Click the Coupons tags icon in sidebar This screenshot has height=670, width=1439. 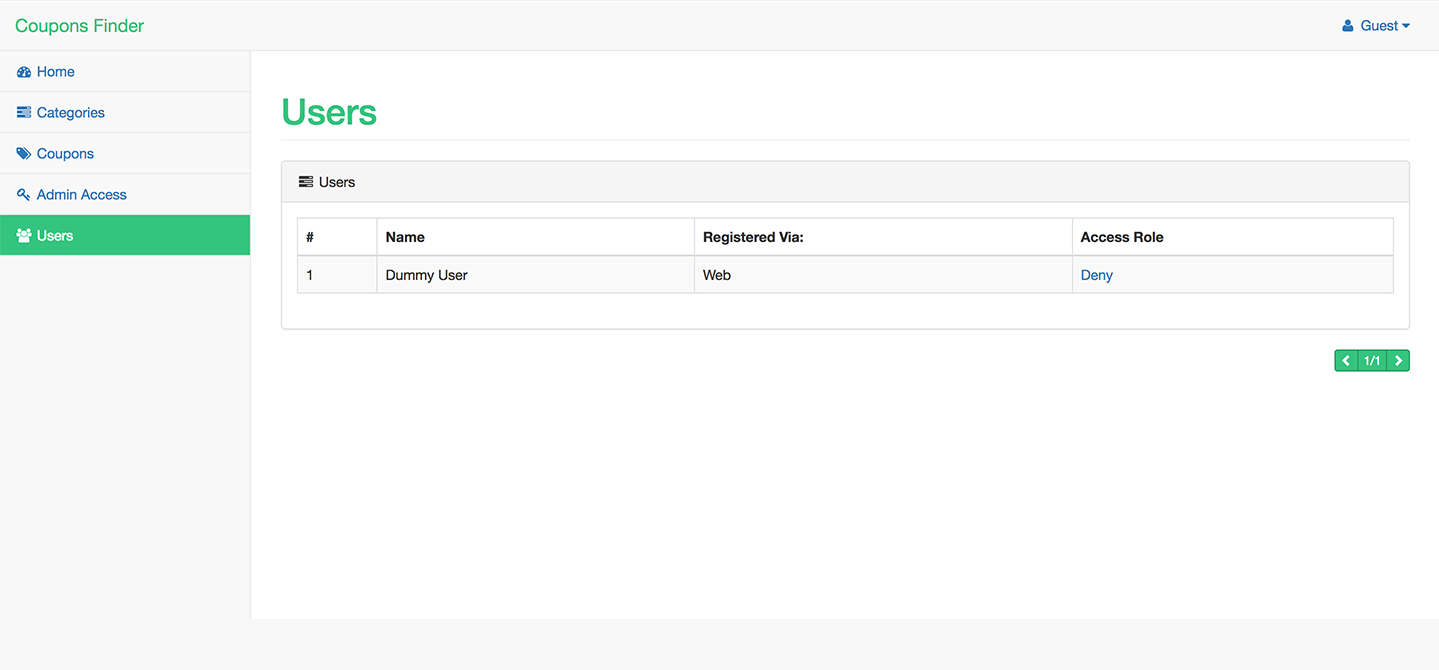point(24,154)
